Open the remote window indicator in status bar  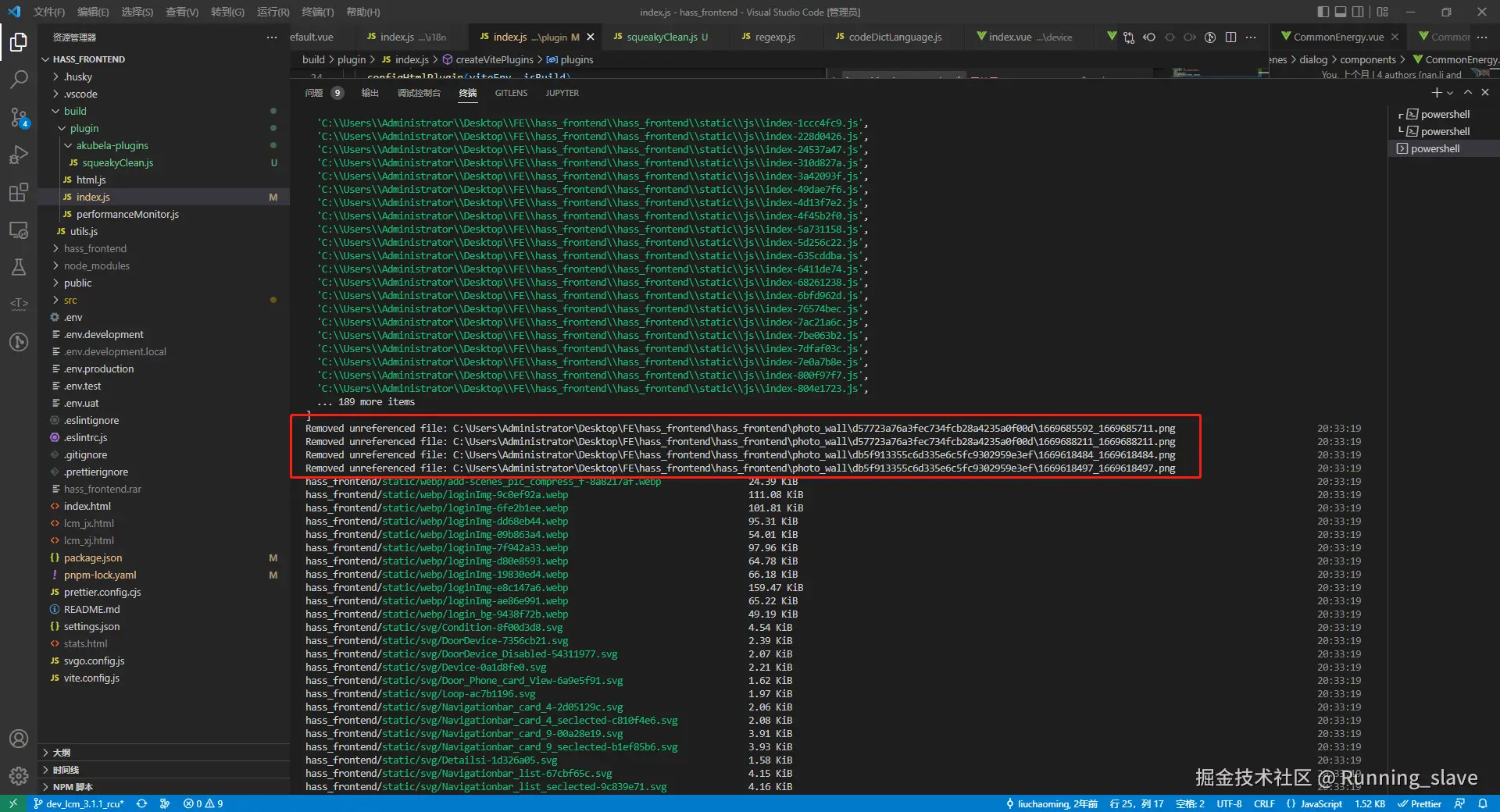13,803
